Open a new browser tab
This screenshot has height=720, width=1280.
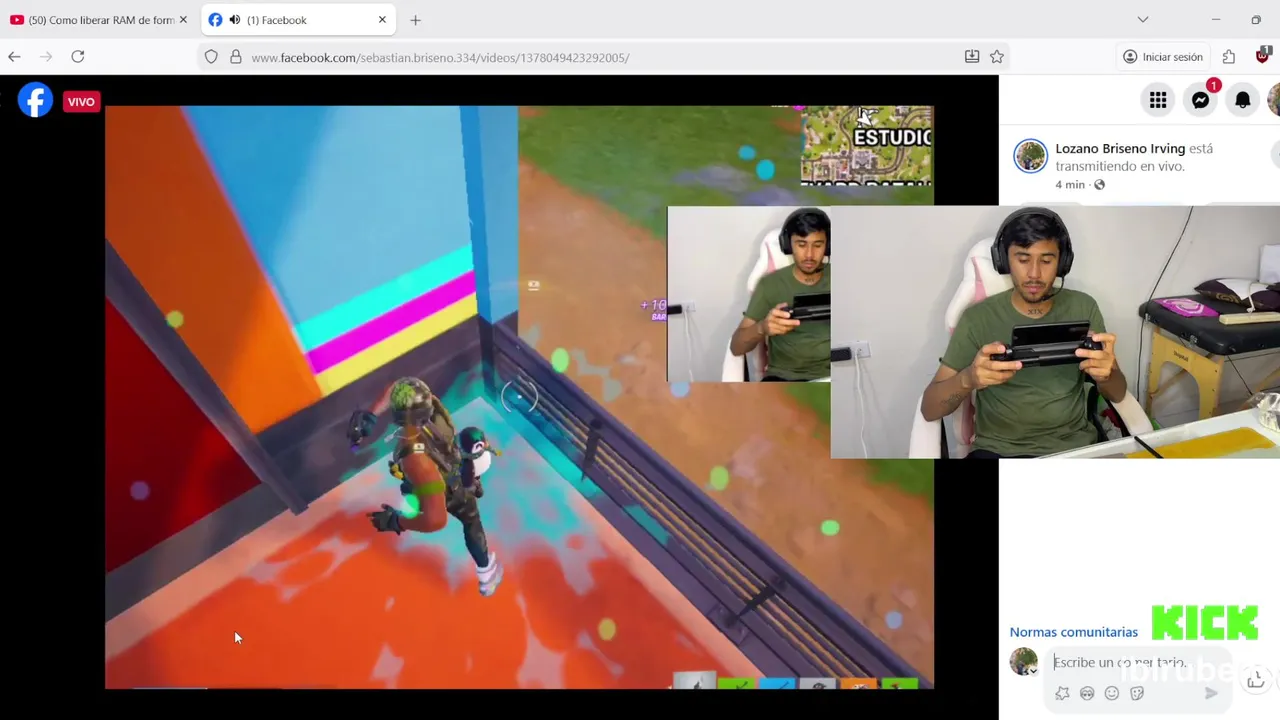tap(415, 20)
